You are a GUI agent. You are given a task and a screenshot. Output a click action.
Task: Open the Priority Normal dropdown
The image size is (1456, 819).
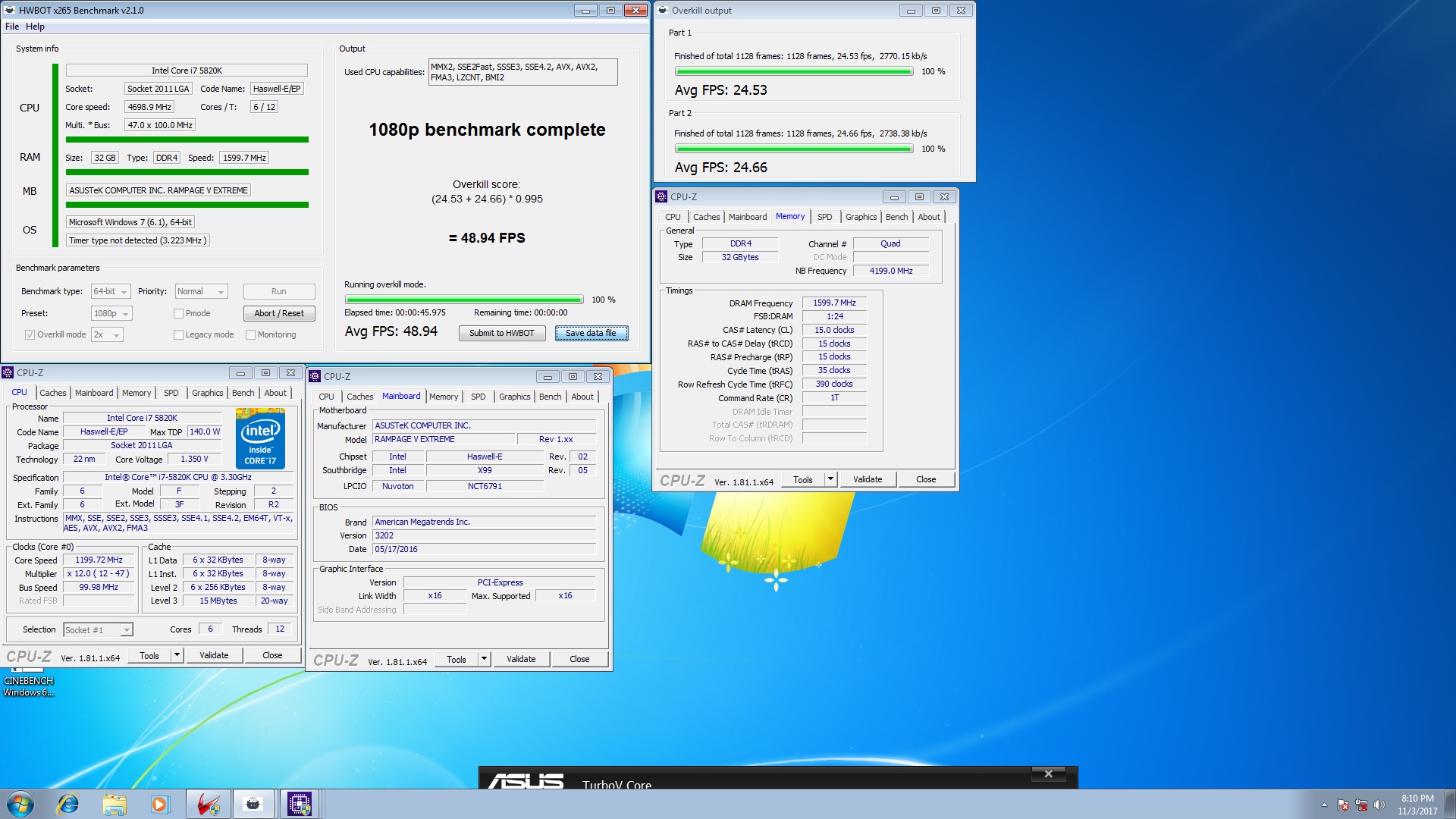click(x=201, y=291)
